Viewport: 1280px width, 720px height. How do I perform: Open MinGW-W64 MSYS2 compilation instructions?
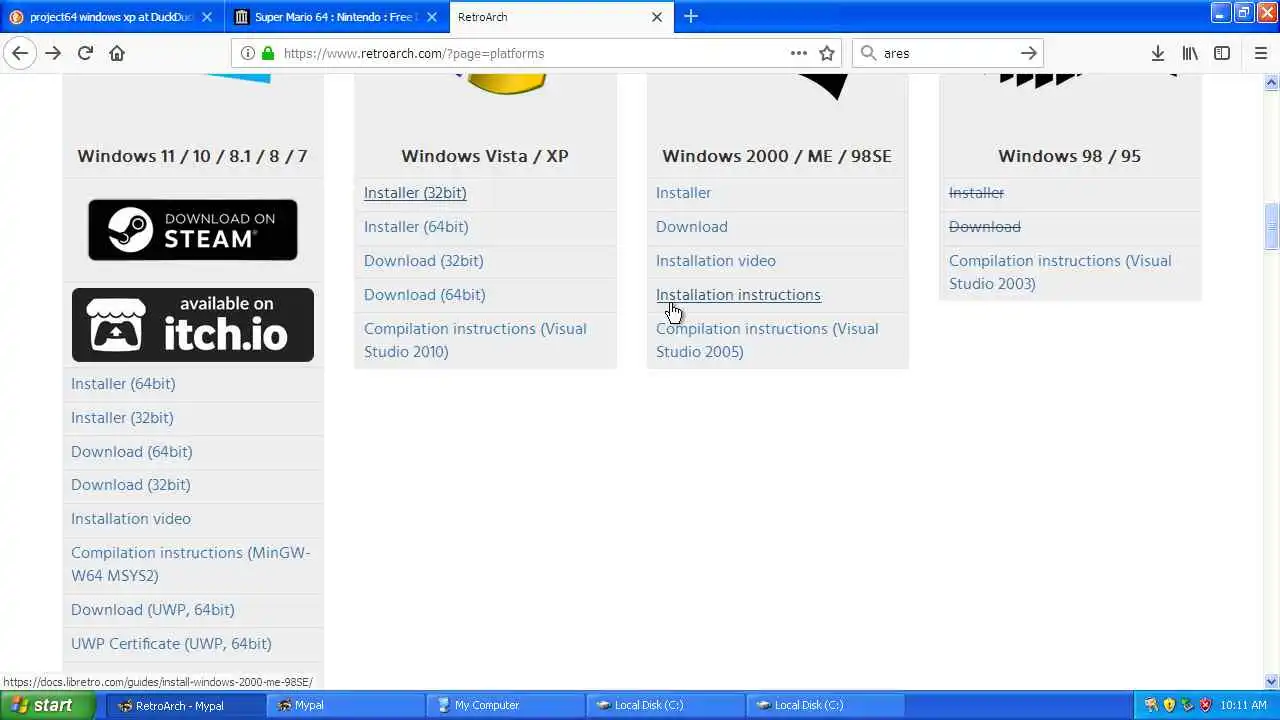point(191,564)
